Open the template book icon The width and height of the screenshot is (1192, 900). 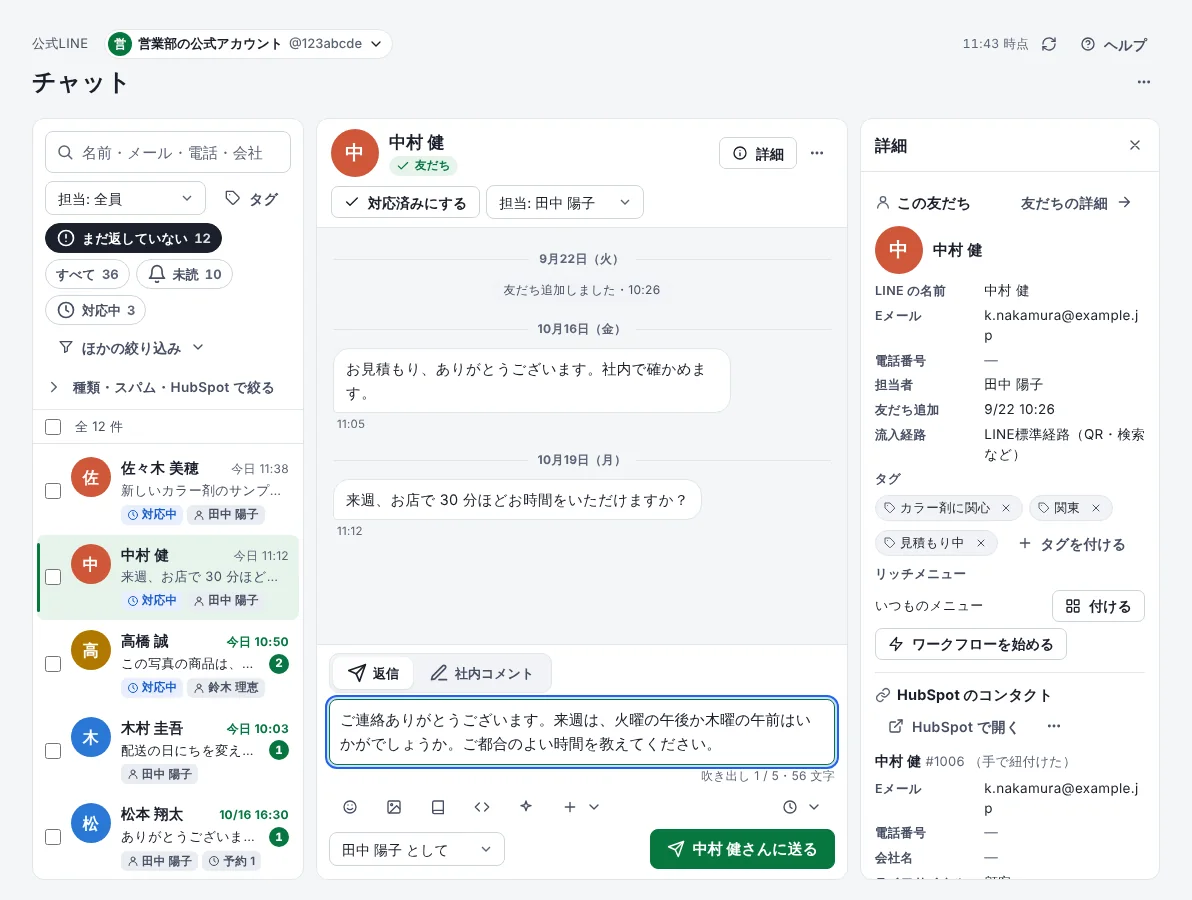[438, 807]
